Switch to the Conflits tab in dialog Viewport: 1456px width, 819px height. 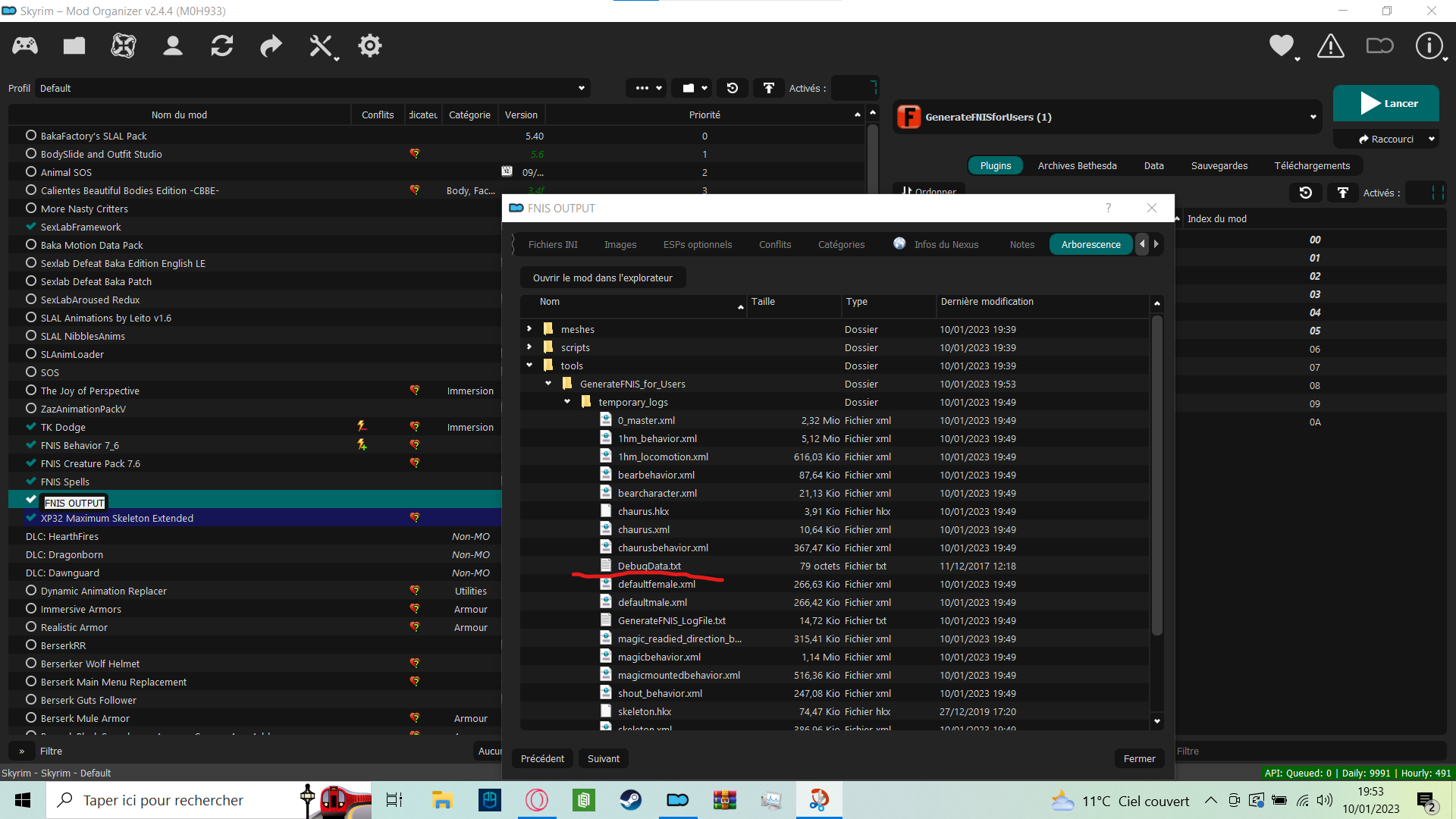point(775,244)
